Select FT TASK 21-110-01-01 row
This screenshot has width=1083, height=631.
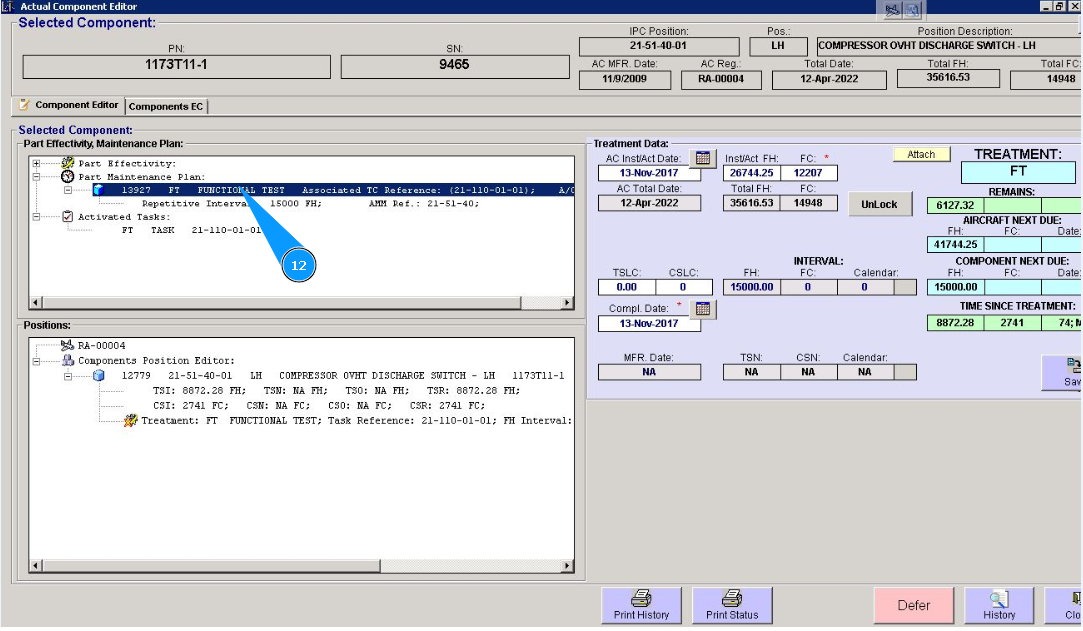point(191,230)
